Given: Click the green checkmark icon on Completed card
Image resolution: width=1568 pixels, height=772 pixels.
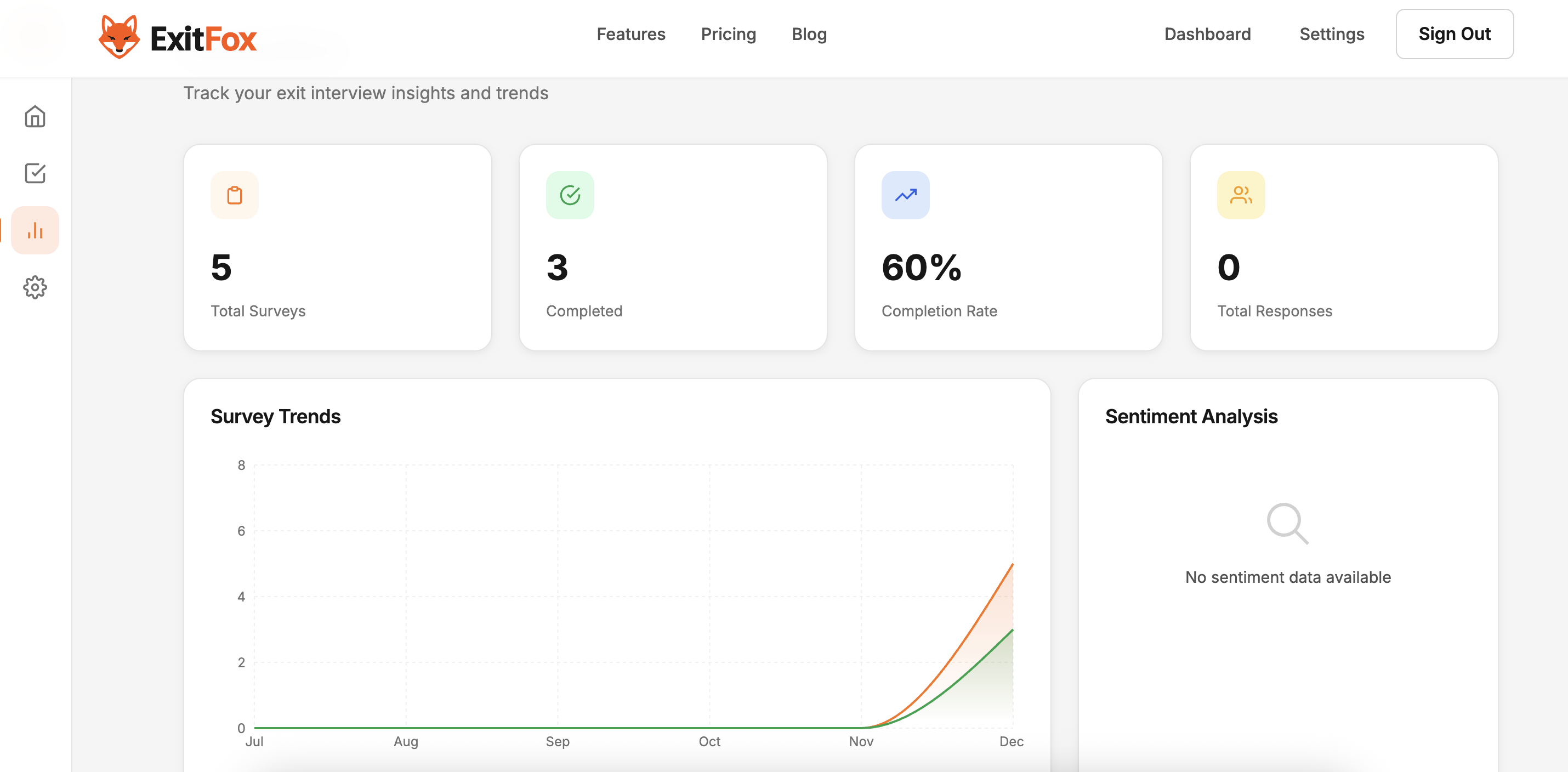Looking at the screenshot, I should (x=570, y=195).
